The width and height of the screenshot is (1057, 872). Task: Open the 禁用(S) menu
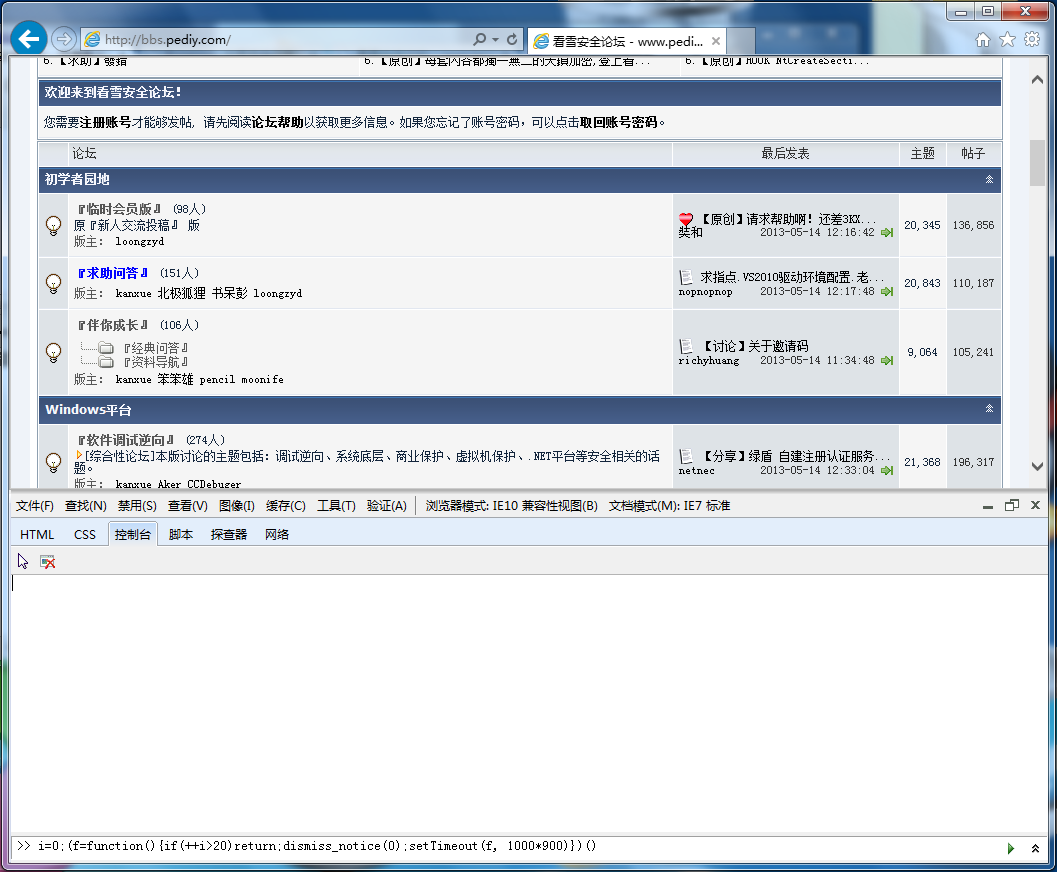pos(137,505)
